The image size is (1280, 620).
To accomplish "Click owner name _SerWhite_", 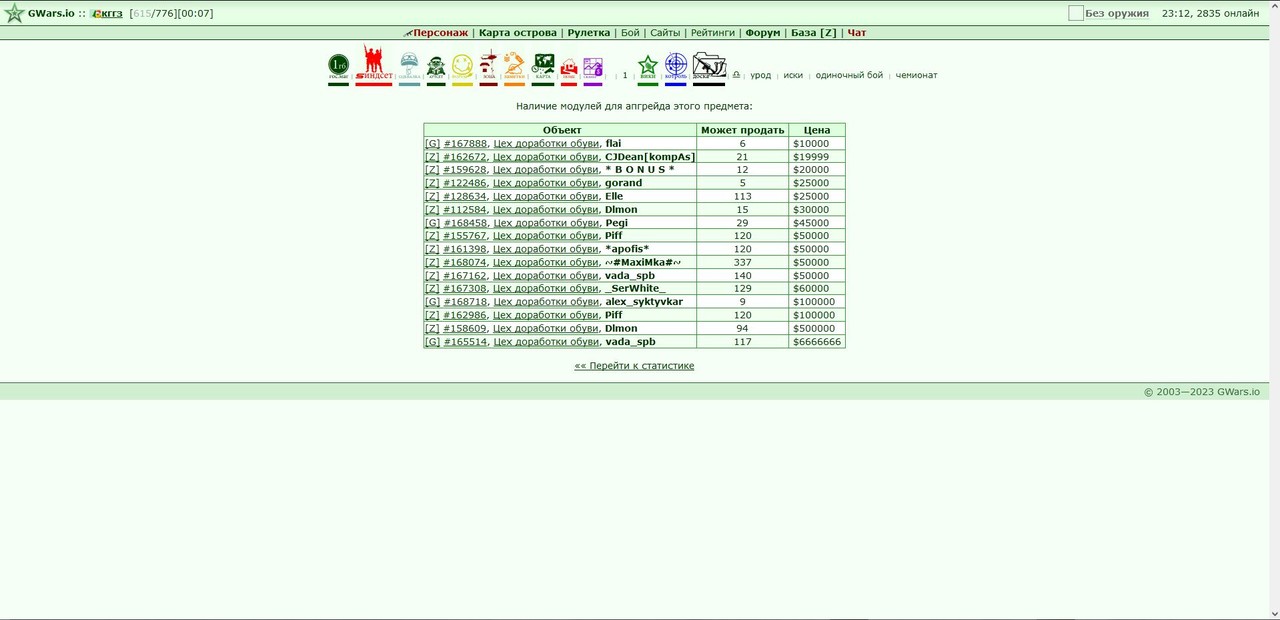I will 635,289.
